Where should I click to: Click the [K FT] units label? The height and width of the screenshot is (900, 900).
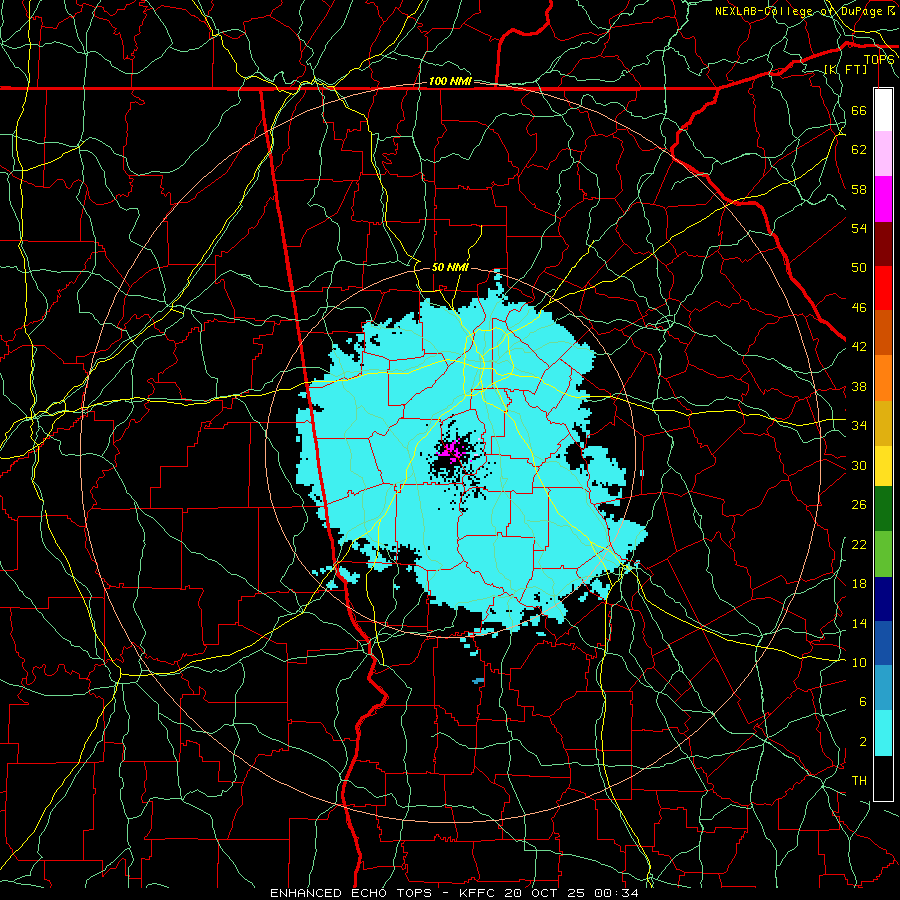coord(845,69)
